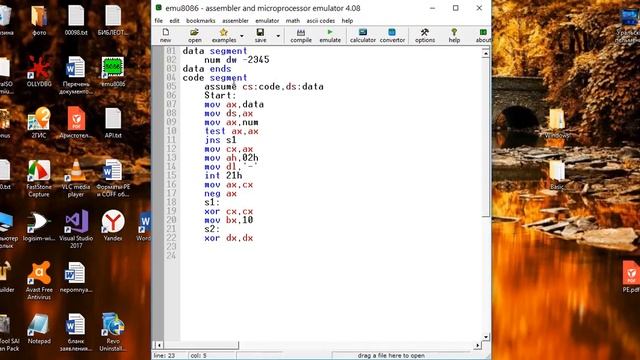640x360 pixels.
Task: Open the assembler menu
Action: click(235, 20)
